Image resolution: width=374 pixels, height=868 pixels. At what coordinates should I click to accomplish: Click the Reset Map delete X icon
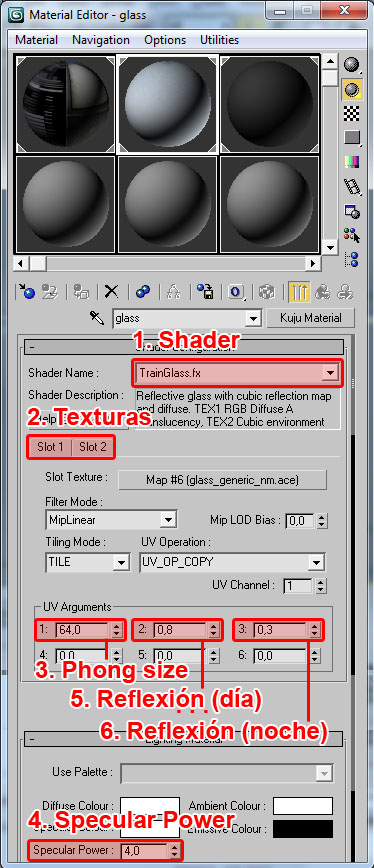(112, 291)
